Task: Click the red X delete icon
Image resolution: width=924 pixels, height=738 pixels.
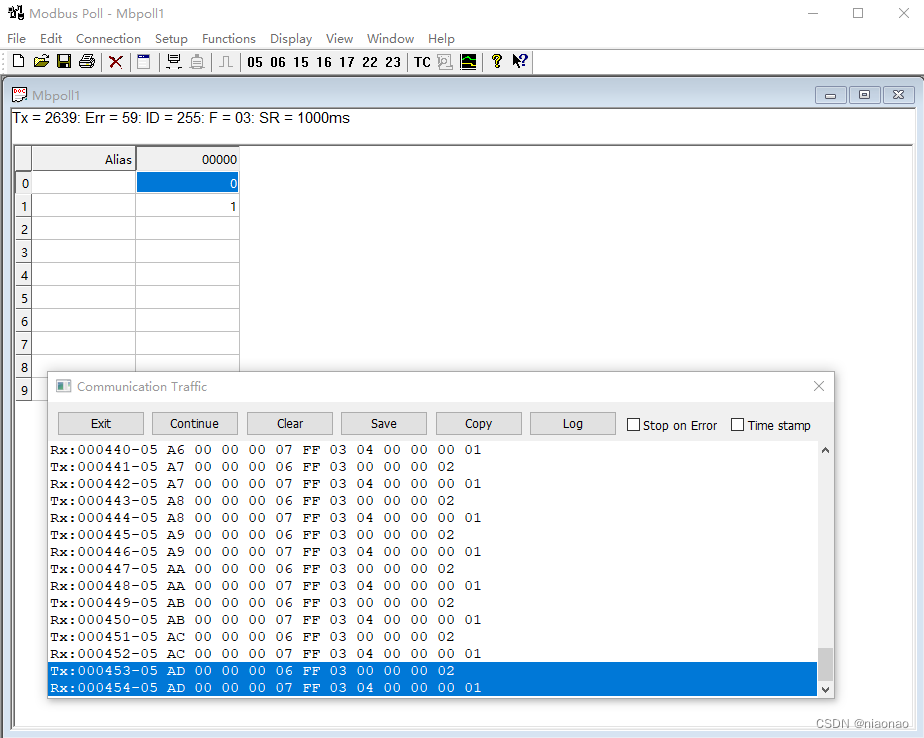Action: (116, 61)
